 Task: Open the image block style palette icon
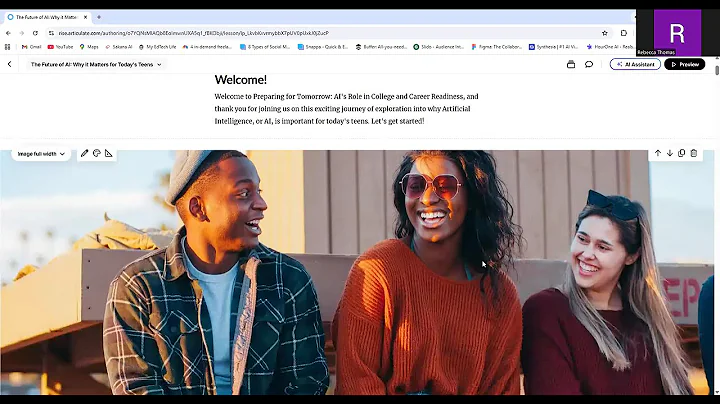96,153
